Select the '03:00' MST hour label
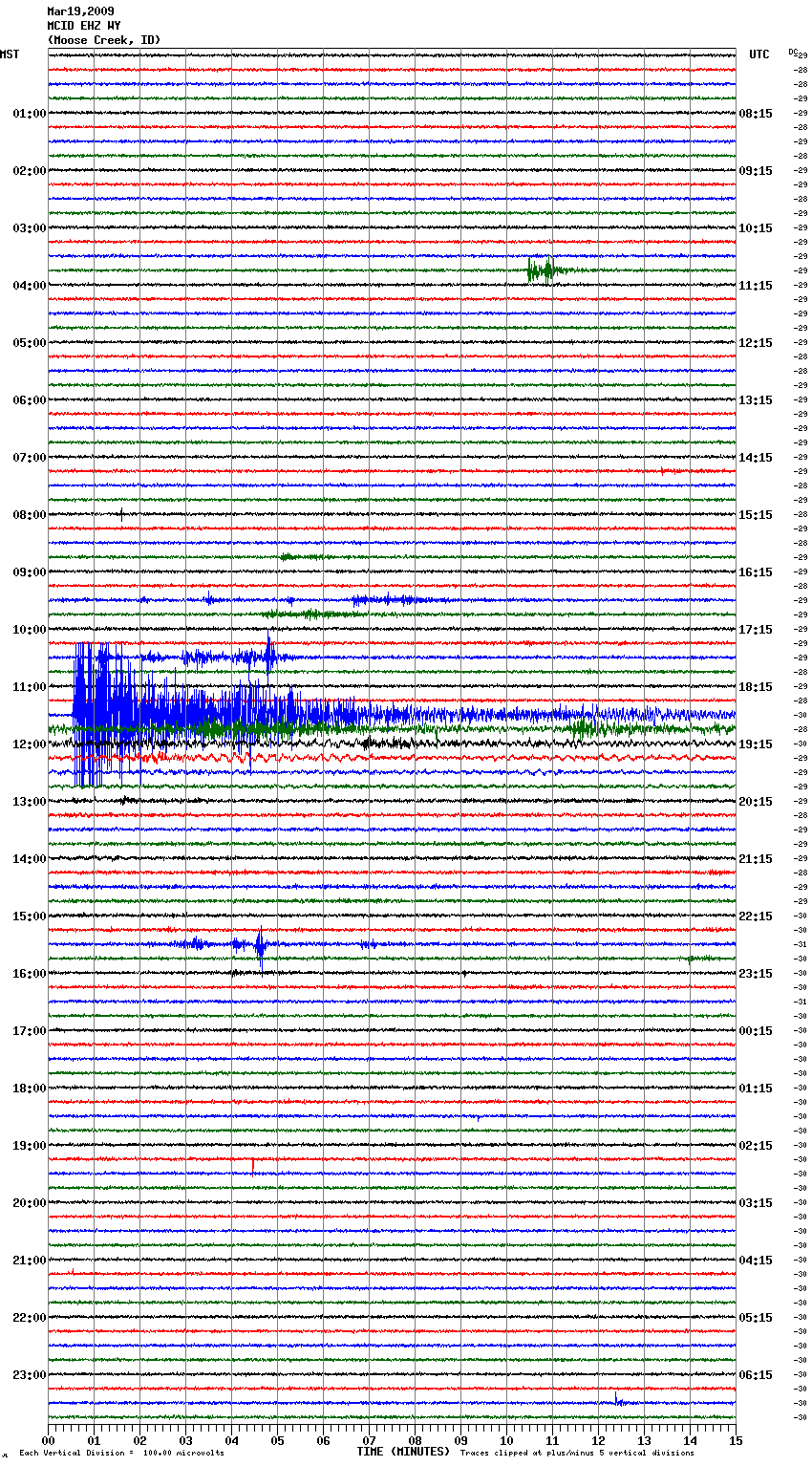The width and height of the screenshot is (812, 1466). [x=30, y=228]
